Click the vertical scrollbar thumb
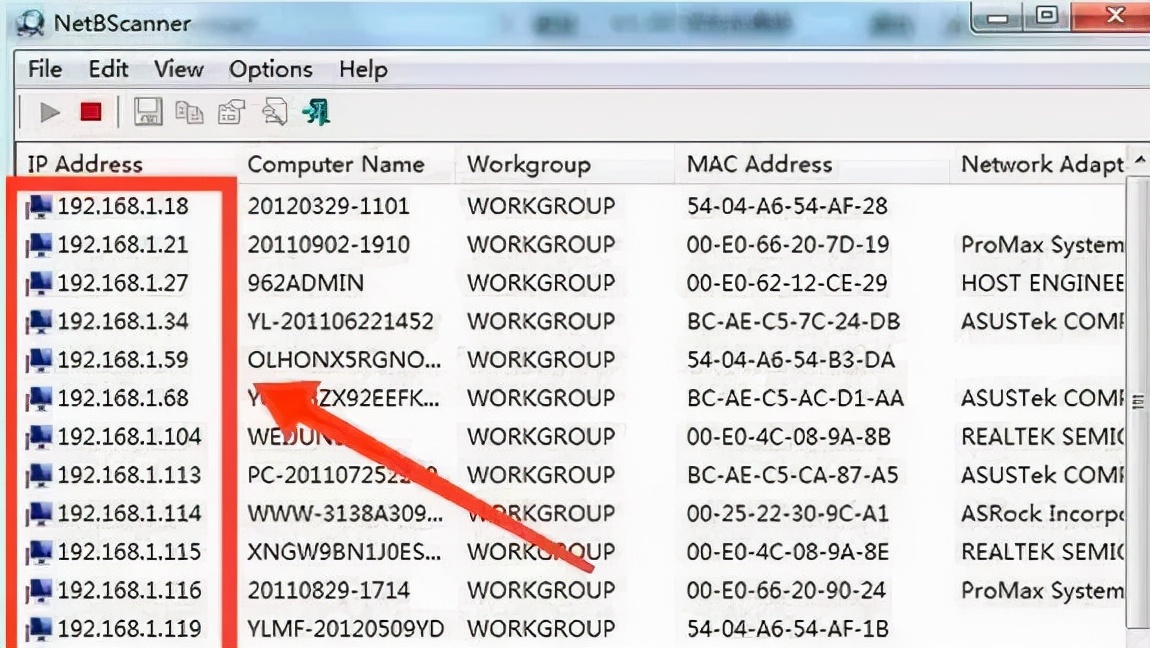1150x648 pixels. click(x=1138, y=401)
